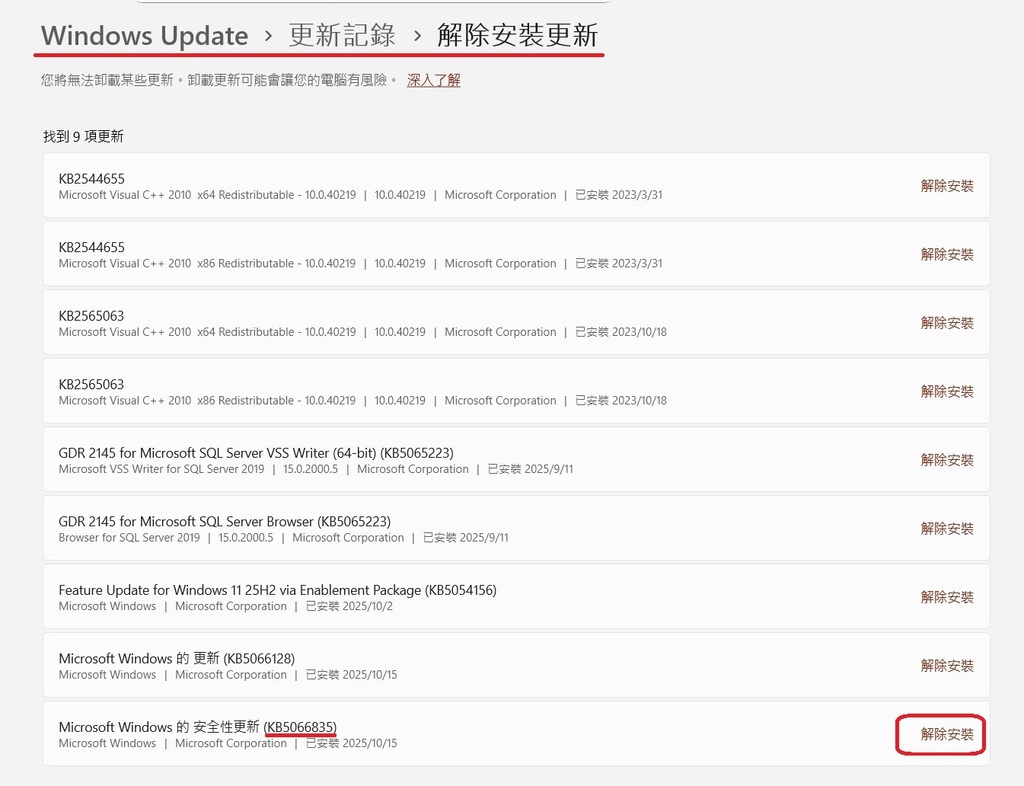The width and height of the screenshot is (1024, 786).
Task: Click 解除安裝 for SQL Server Browser update
Action: (x=947, y=529)
